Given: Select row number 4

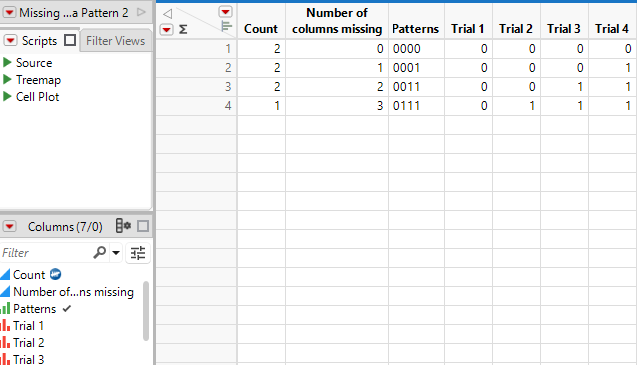Looking at the screenshot, I should pyautogui.click(x=197, y=106).
